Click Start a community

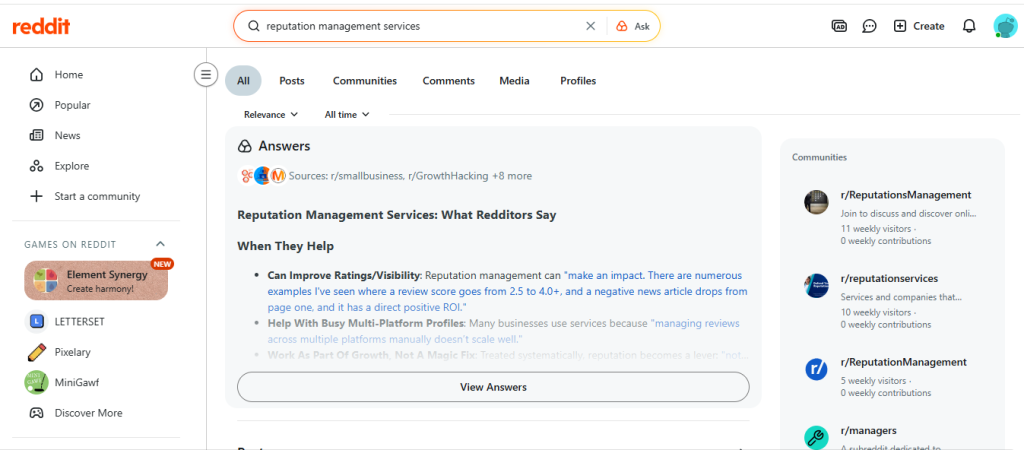point(96,196)
